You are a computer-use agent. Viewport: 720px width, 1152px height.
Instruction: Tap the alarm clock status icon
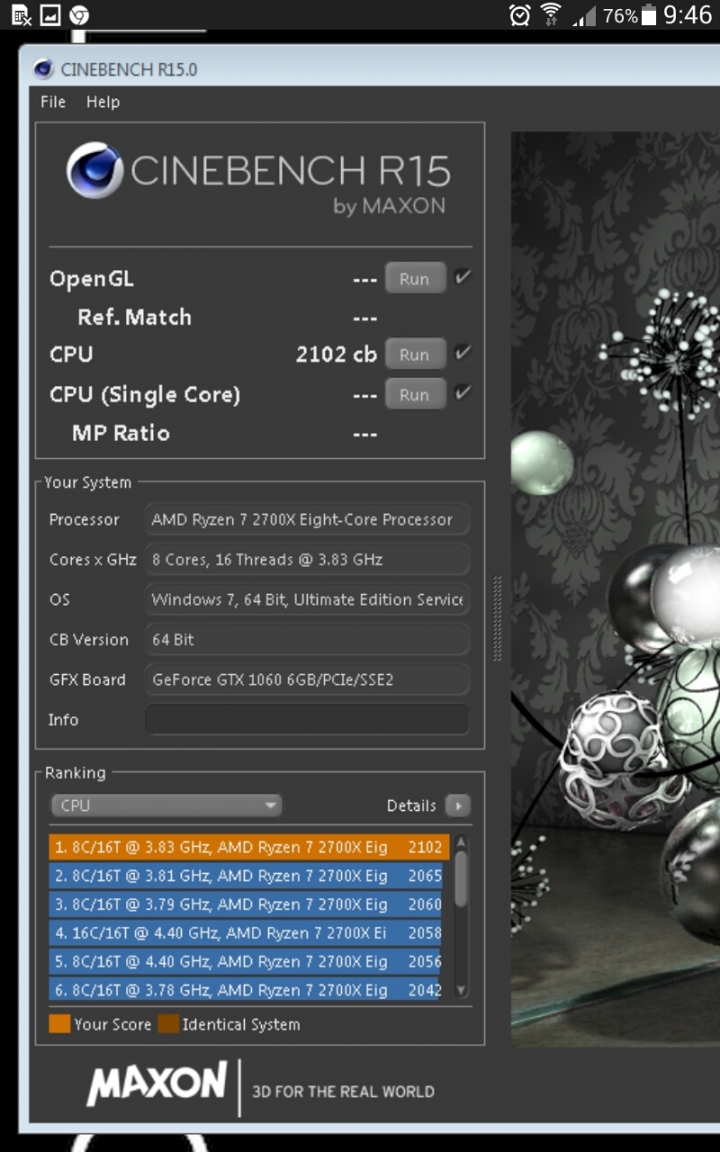[x=519, y=15]
